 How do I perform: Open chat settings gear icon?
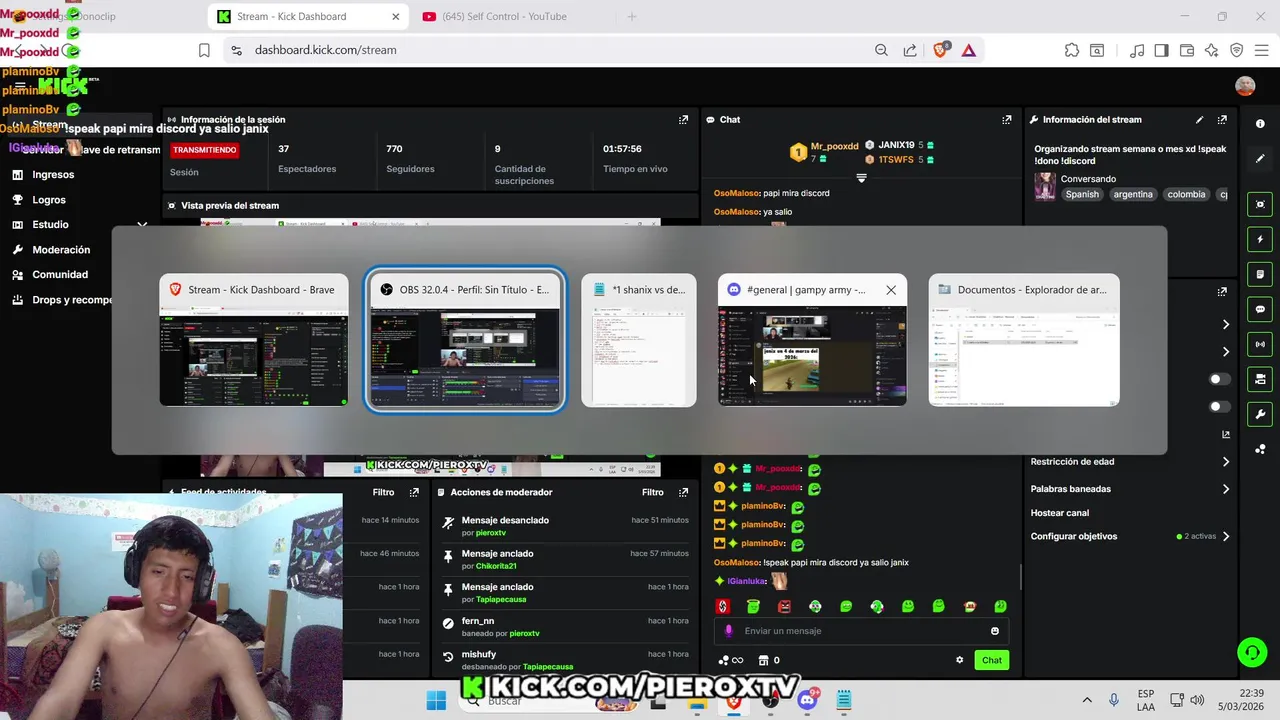click(959, 660)
